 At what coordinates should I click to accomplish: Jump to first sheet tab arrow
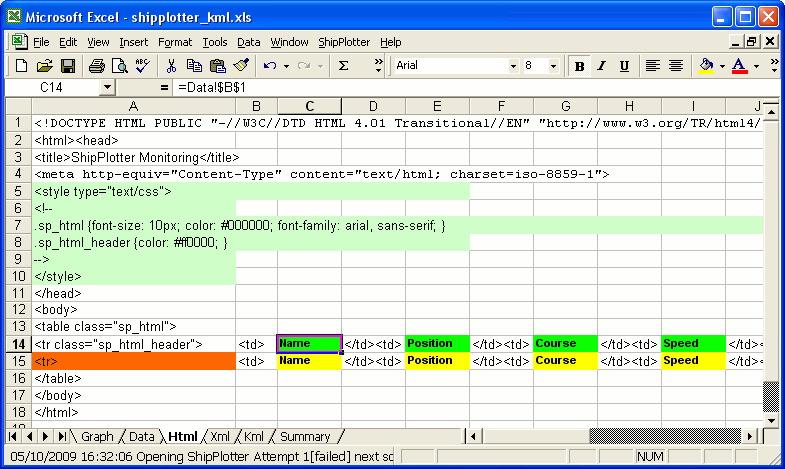point(13,436)
